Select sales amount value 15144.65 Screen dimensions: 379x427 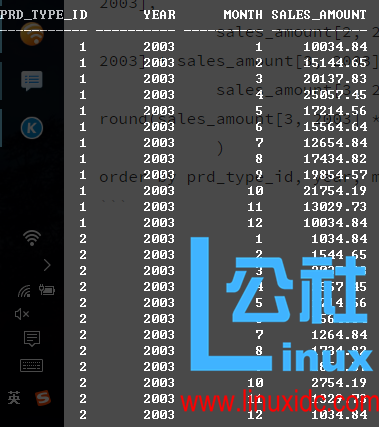coord(335,63)
